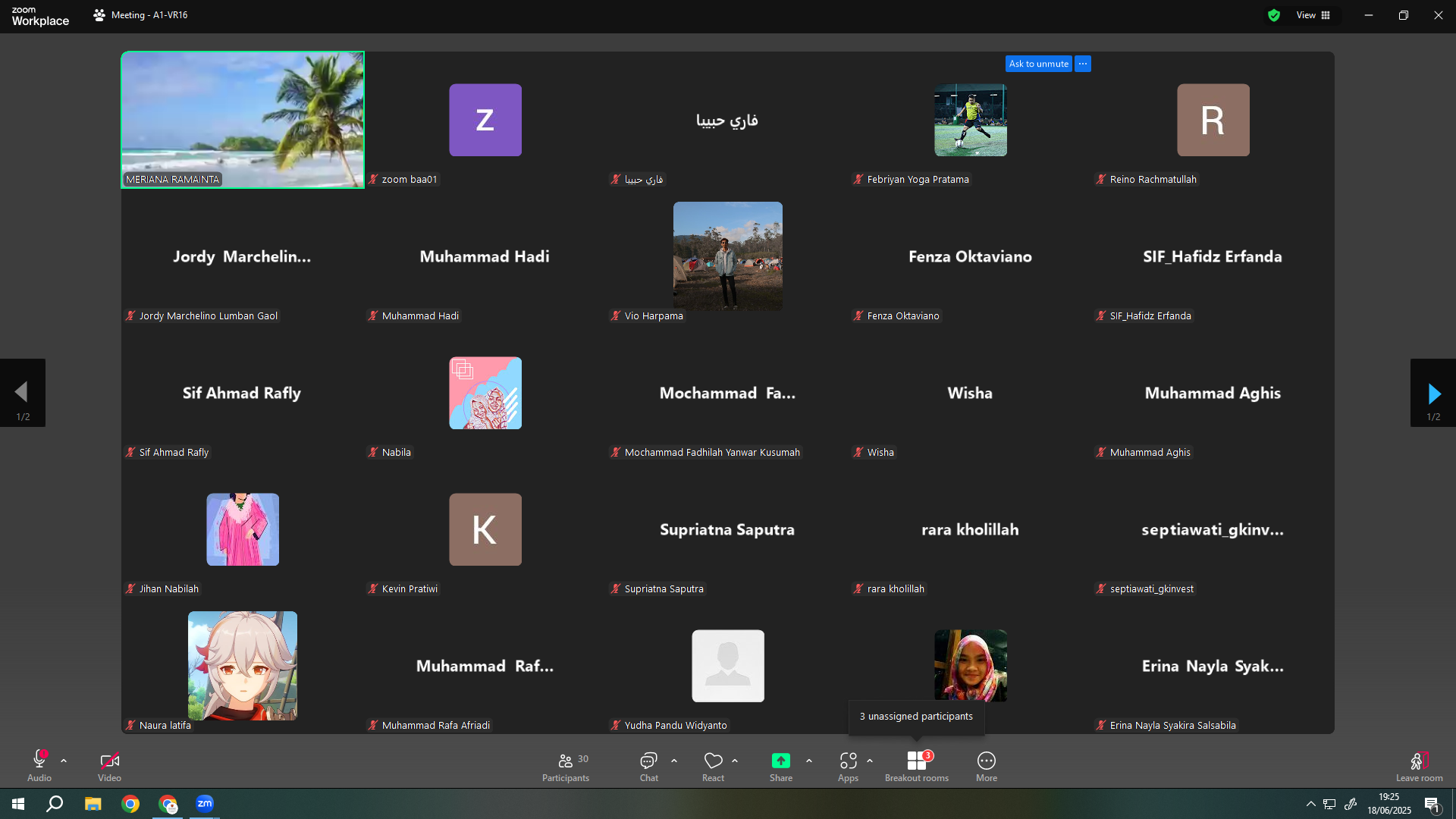Show hidden system tray icons
The image size is (1456, 819).
click(1310, 804)
